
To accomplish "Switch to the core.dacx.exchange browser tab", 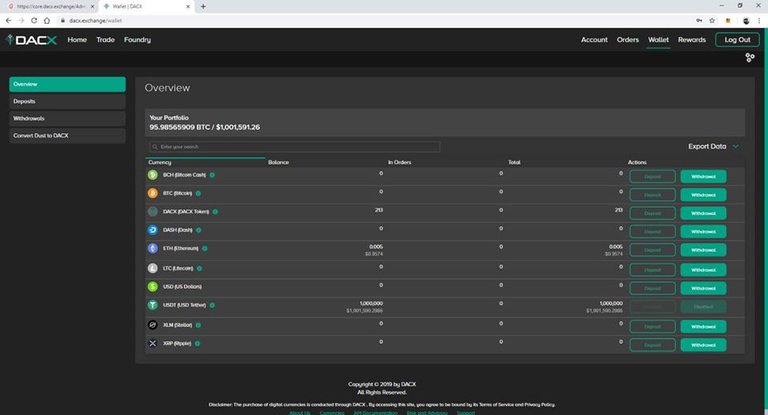I will coord(50,6).
